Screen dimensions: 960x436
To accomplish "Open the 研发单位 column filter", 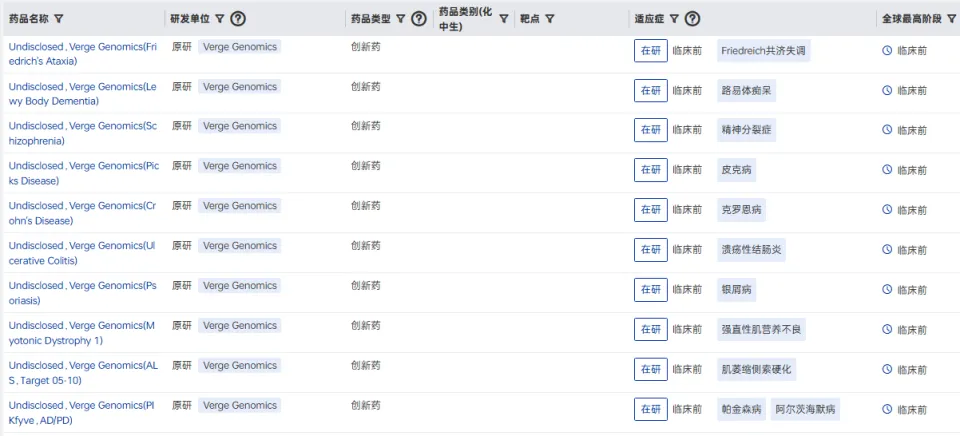I will pos(220,19).
